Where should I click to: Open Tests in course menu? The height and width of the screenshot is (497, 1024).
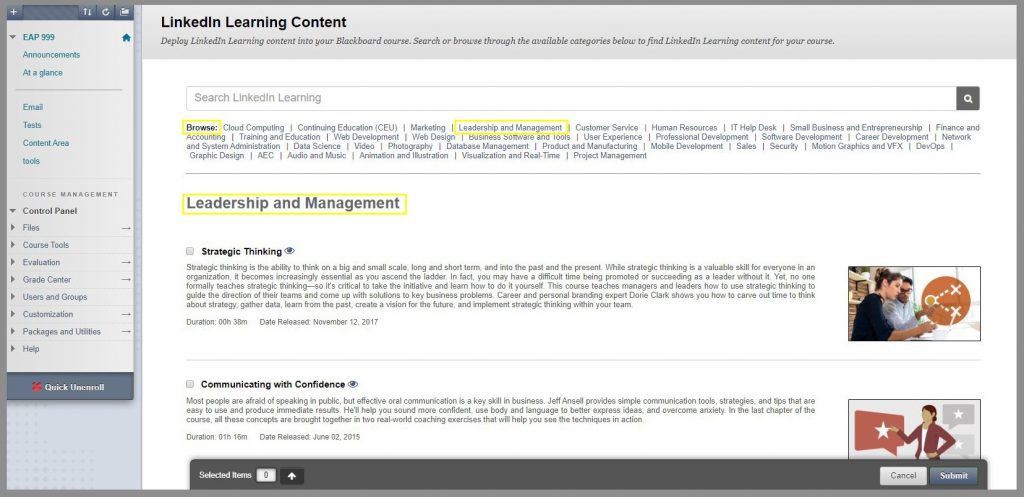pyautogui.click(x=32, y=125)
